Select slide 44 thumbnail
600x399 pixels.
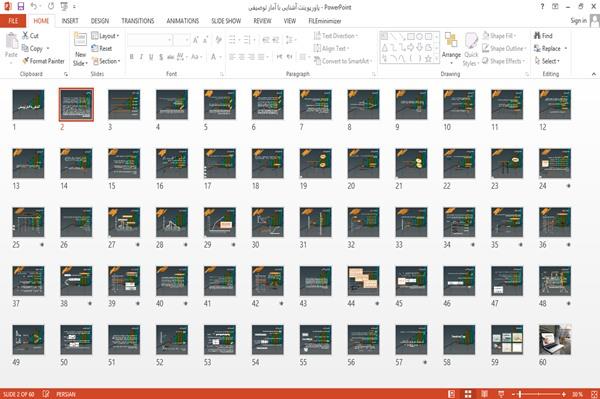pyautogui.click(x=363, y=281)
